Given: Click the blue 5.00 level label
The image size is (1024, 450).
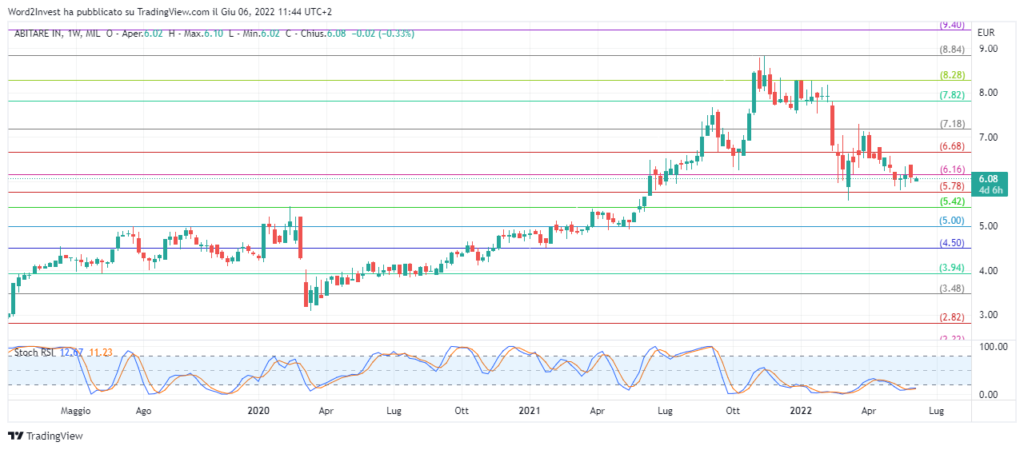Looking at the screenshot, I should [x=951, y=220].
